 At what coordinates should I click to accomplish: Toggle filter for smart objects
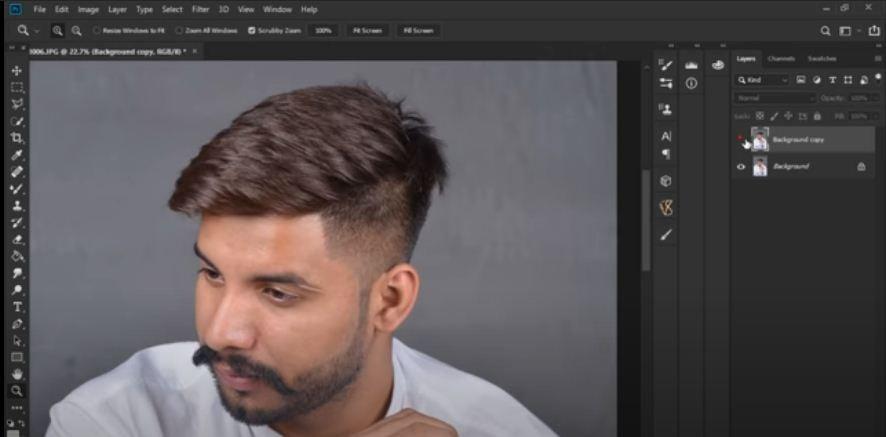click(864, 80)
